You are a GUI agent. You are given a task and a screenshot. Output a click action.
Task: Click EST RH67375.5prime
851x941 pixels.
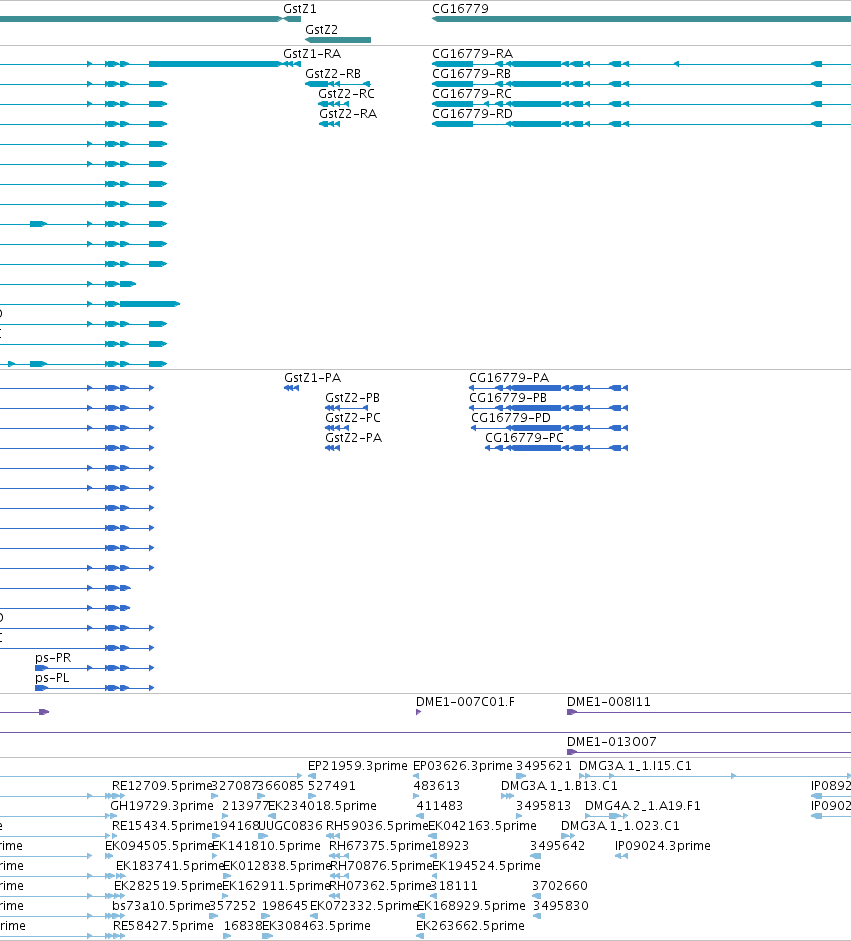(x=380, y=846)
